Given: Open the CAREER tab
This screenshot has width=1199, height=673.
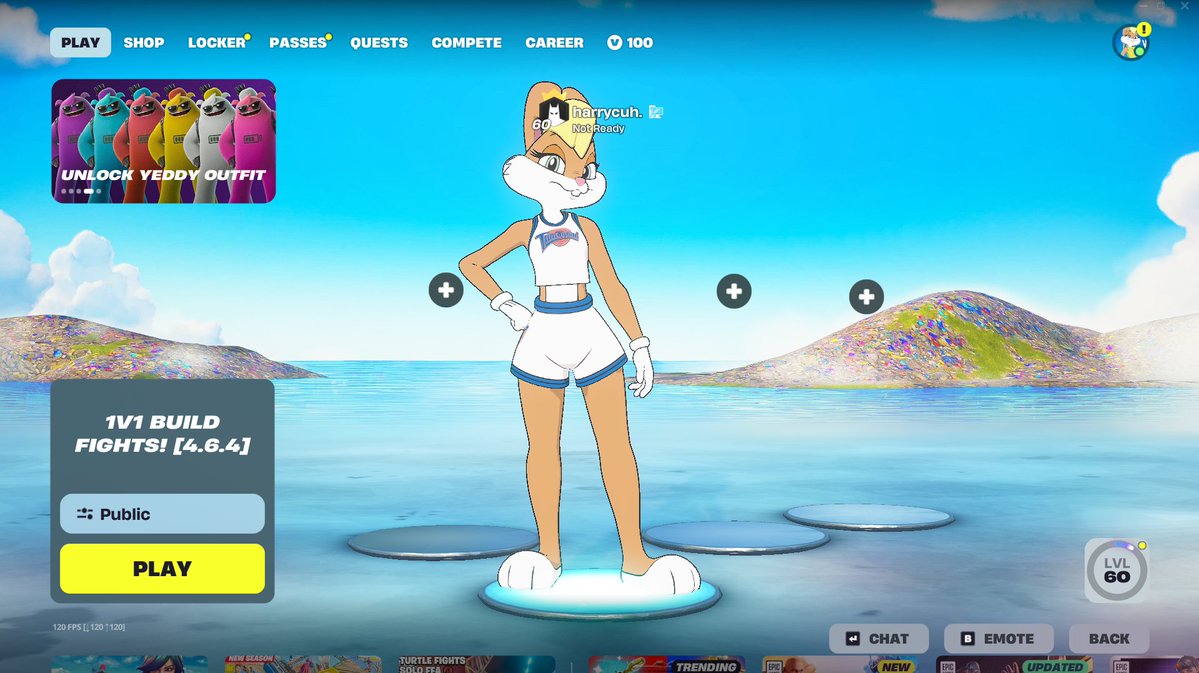Looking at the screenshot, I should (554, 43).
